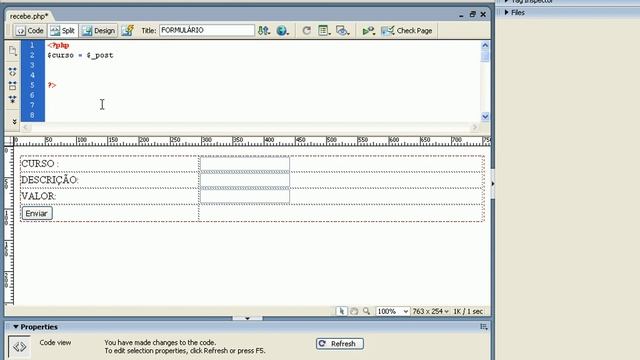
Task: Open the 100% zoom level dropdown
Action: coord(392,311)
